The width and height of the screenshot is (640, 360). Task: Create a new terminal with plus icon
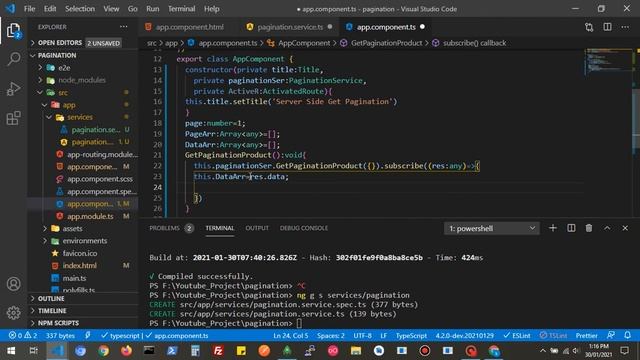[x=553, y=228]
